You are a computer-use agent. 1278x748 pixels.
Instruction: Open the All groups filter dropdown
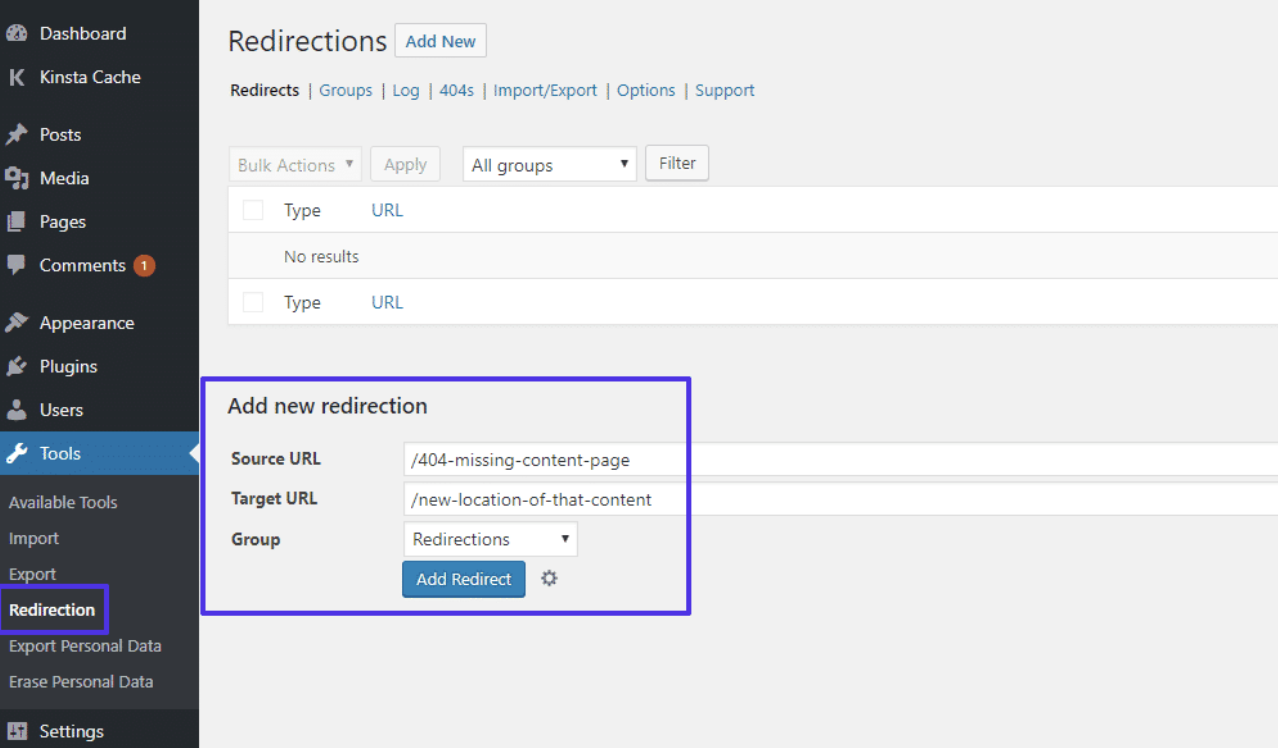pos(550,165)
